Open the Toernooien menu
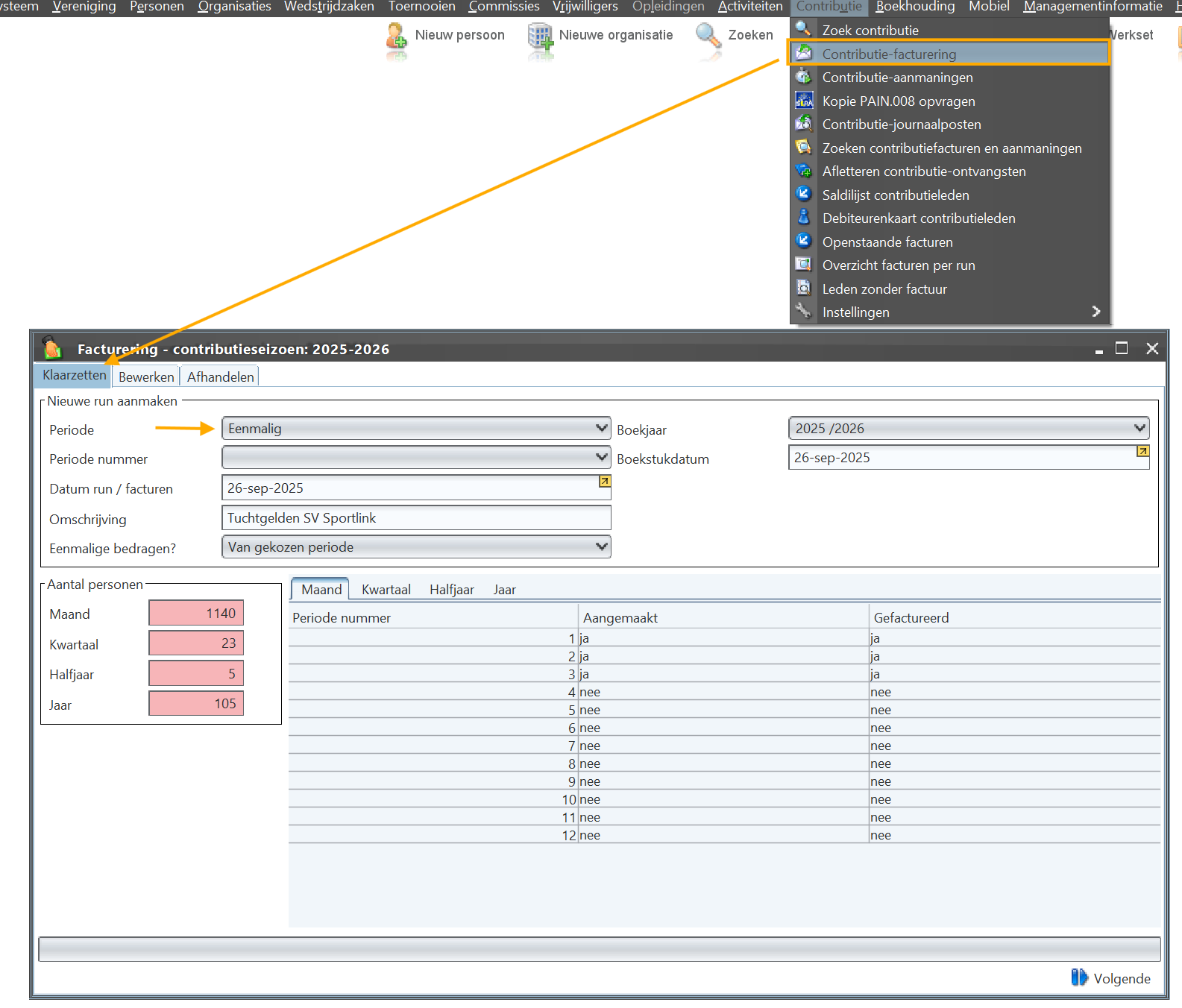 pos(421,7)
